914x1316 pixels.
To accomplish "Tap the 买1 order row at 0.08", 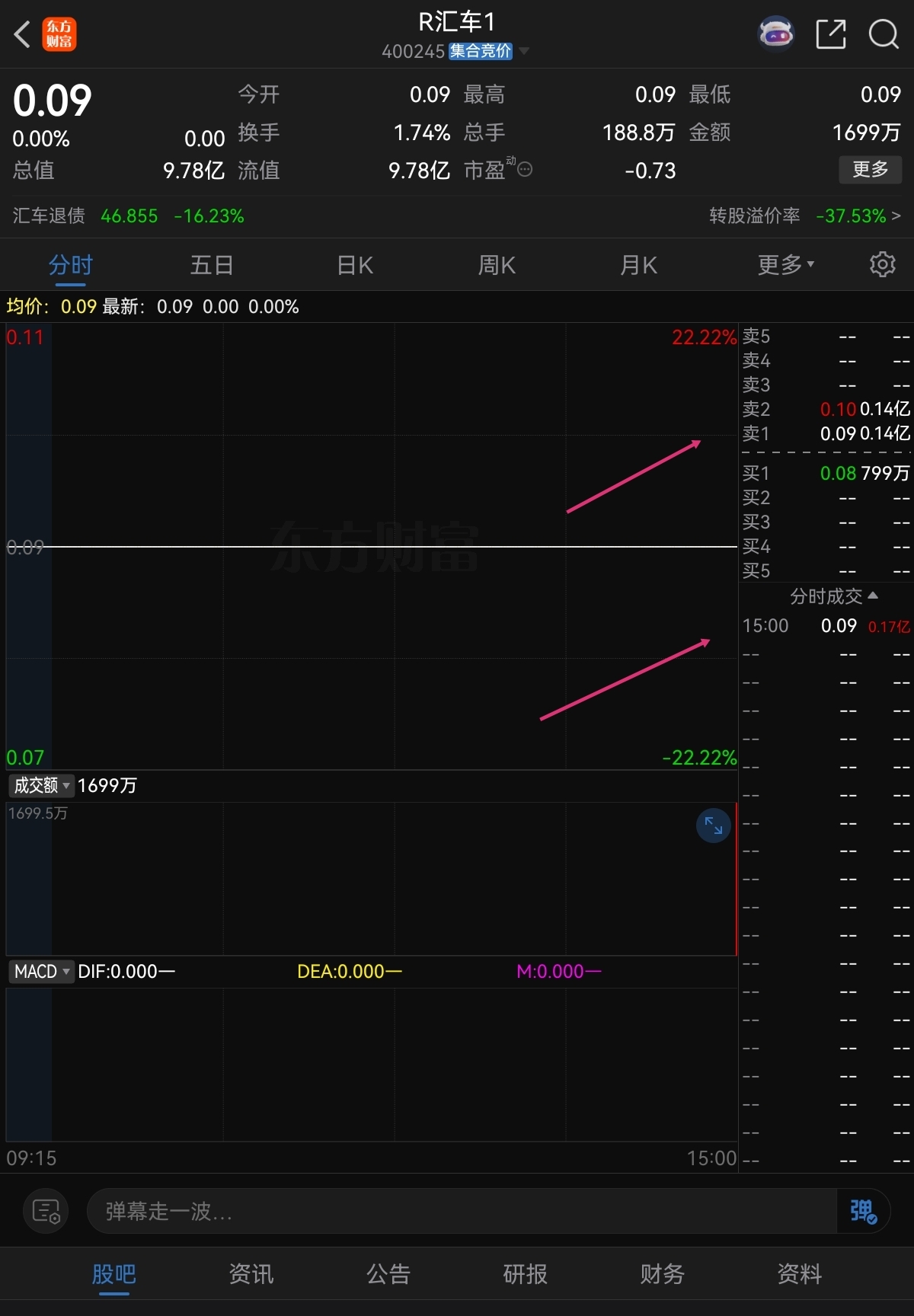I will pos(826,473).
